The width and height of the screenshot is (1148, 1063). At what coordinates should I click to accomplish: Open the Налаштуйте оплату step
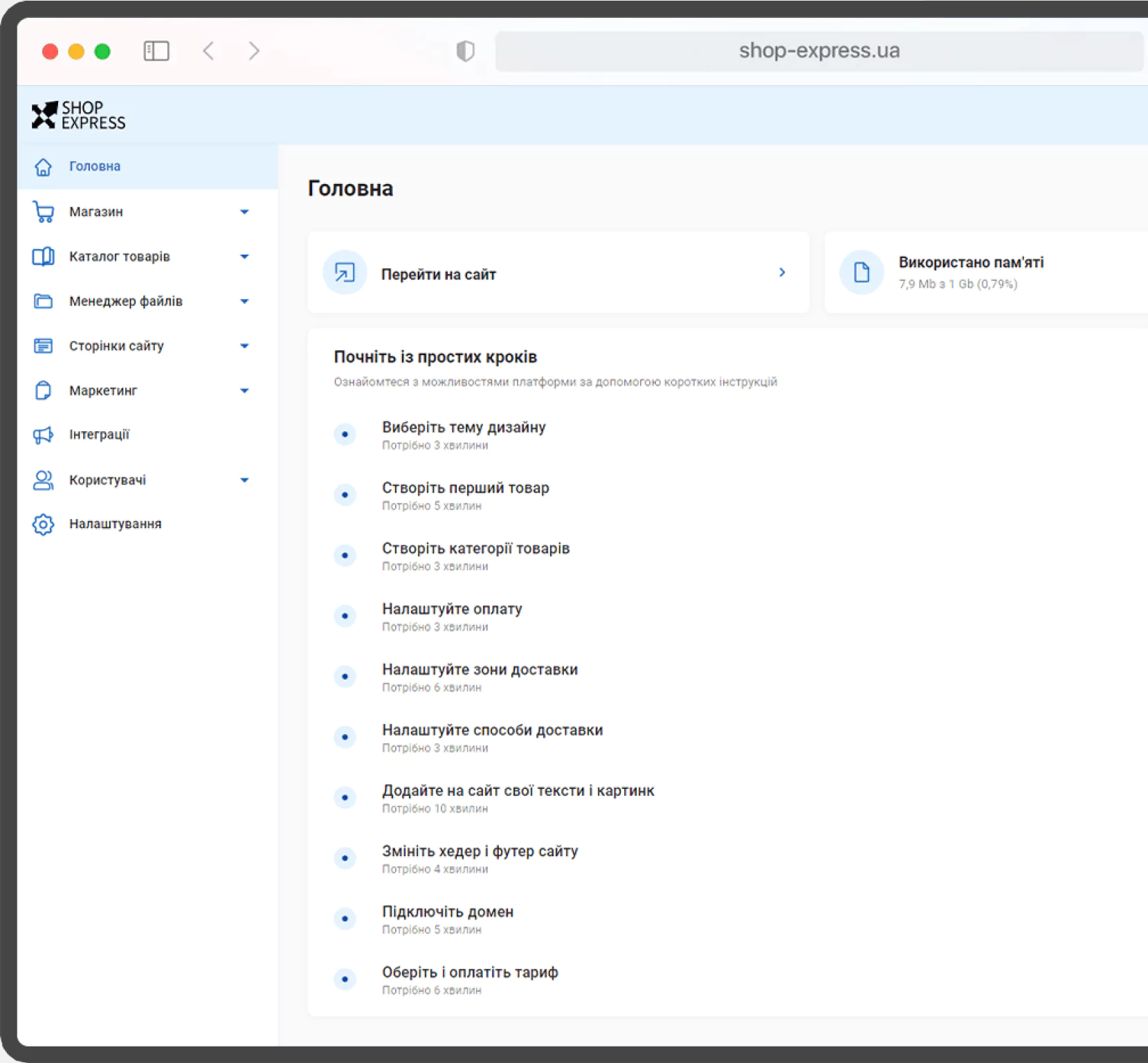(x=452, y=609)
